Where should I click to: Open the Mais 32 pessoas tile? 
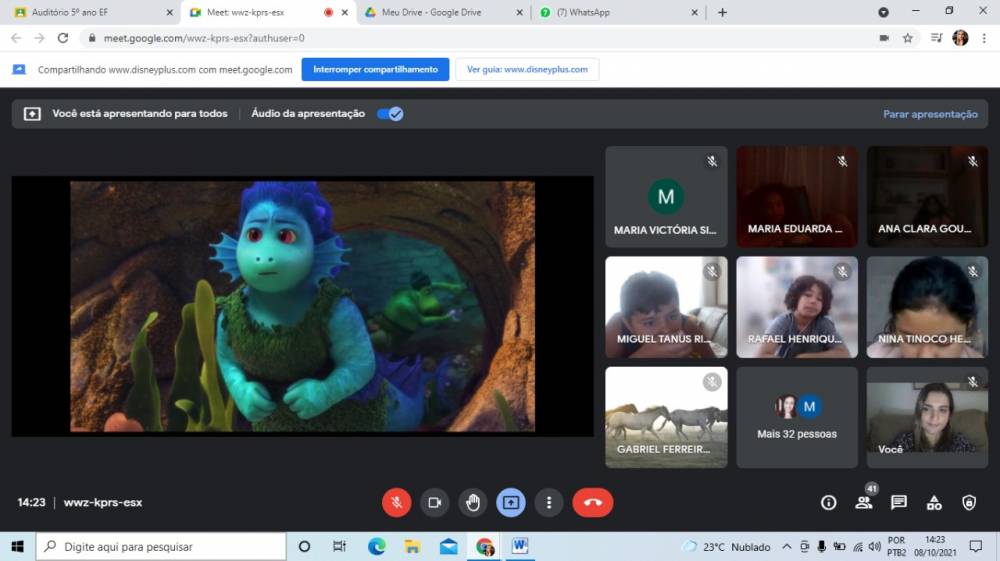[797, 417]
